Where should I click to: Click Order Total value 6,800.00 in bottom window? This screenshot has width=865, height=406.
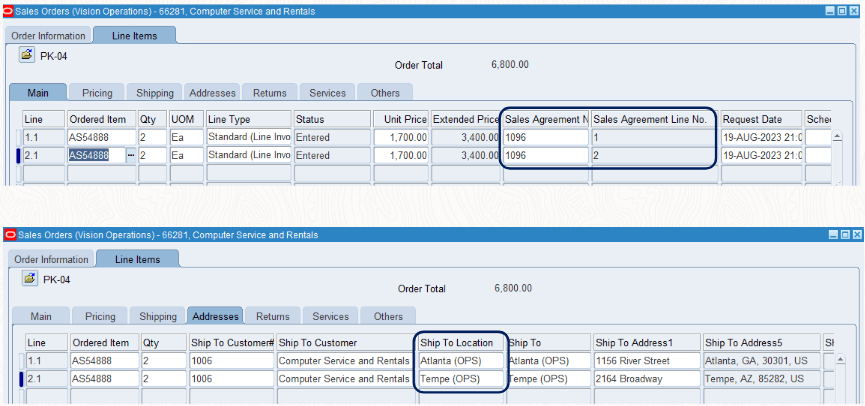(513, 288)
